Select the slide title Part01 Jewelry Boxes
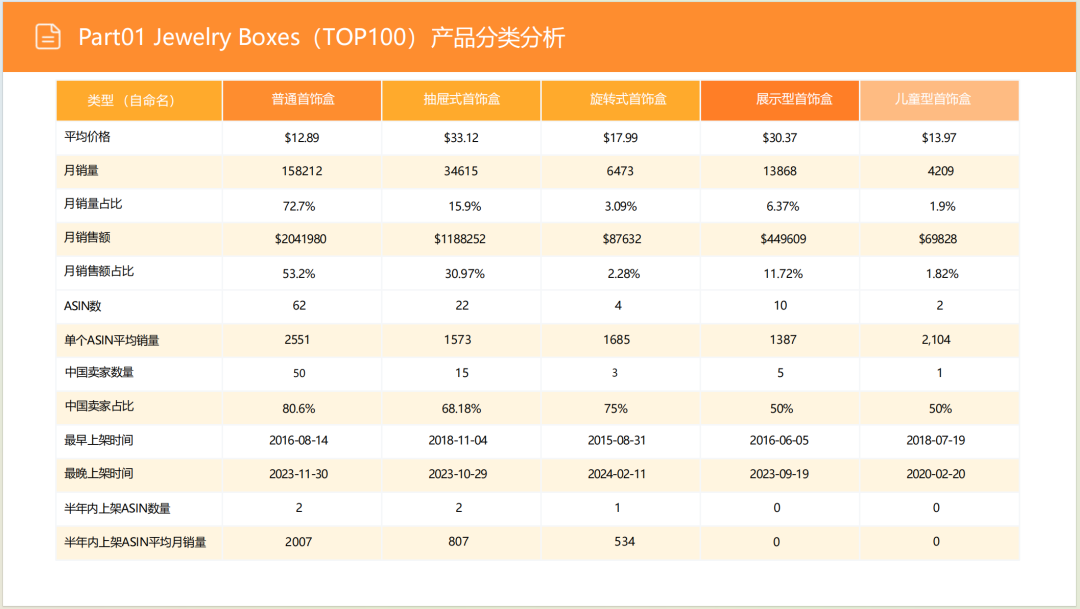The height and width of the screenshot is (609, 1080). point(189,37)
